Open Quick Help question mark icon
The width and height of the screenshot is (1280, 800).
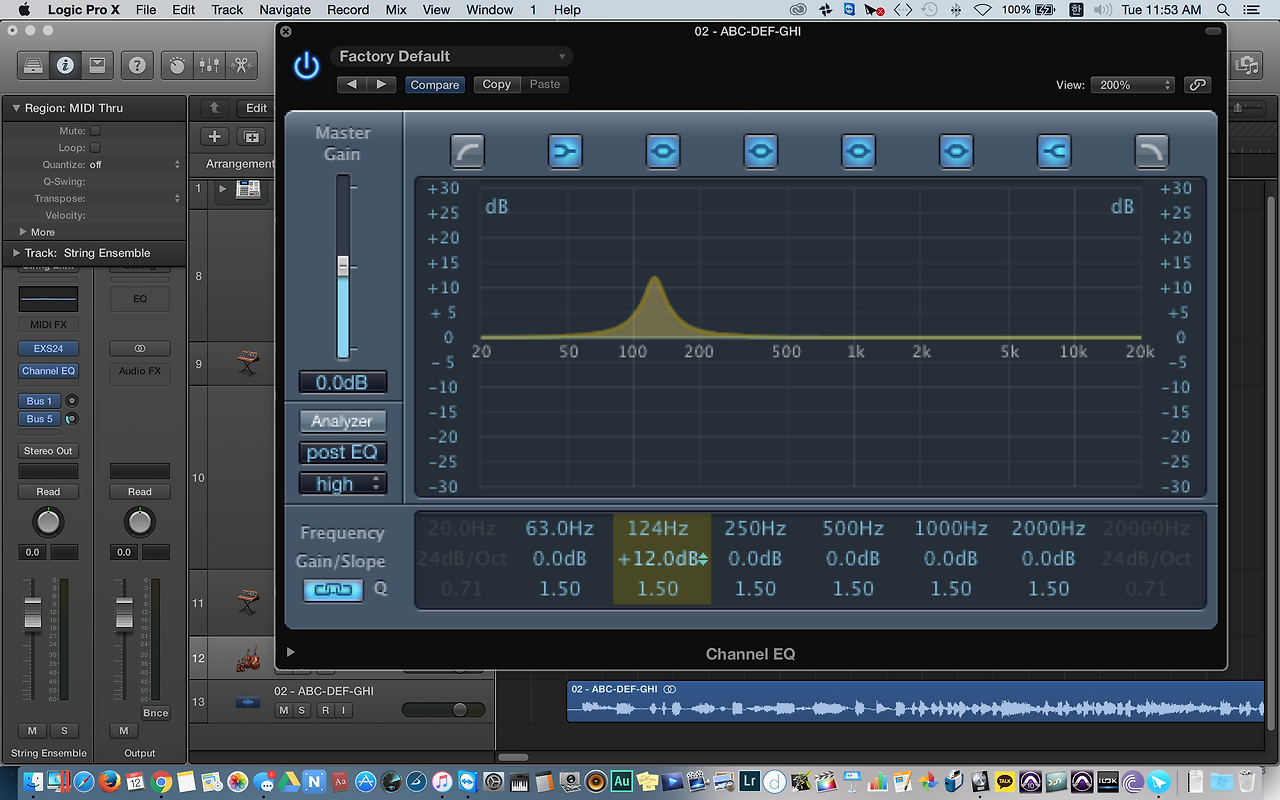click(138, 65)
